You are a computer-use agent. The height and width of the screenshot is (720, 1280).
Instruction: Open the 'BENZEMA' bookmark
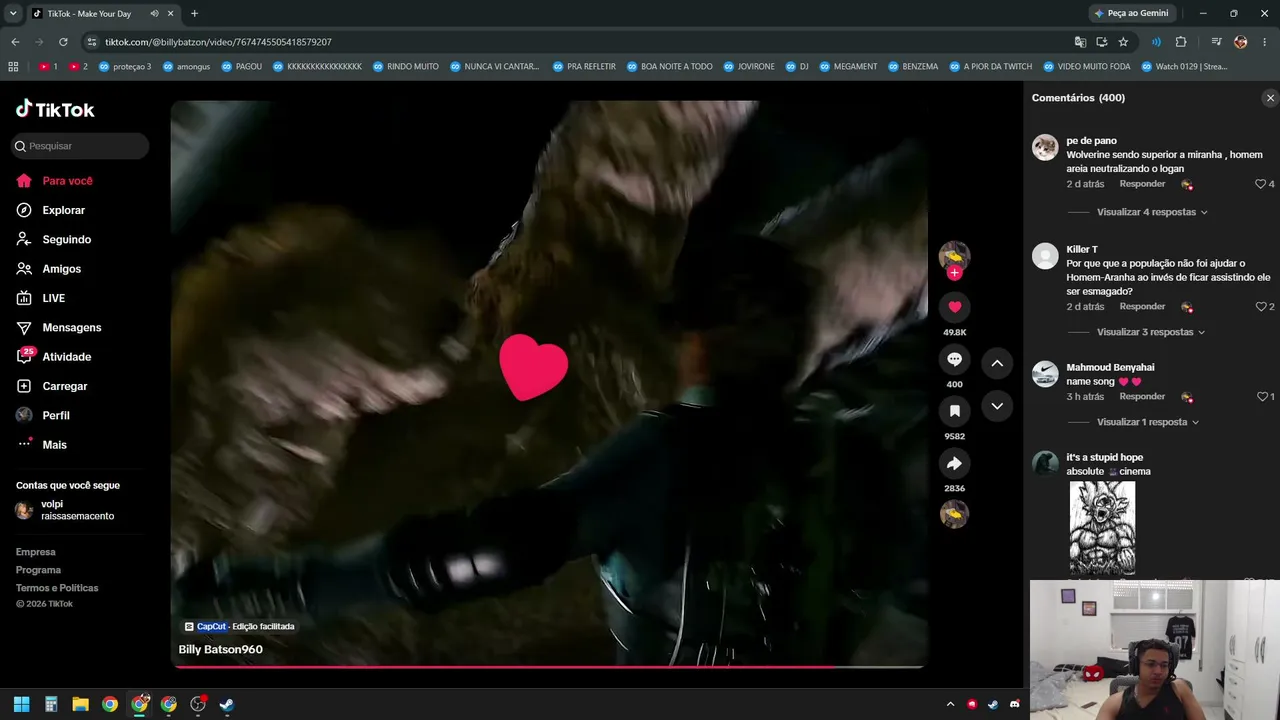coord(912,67)
